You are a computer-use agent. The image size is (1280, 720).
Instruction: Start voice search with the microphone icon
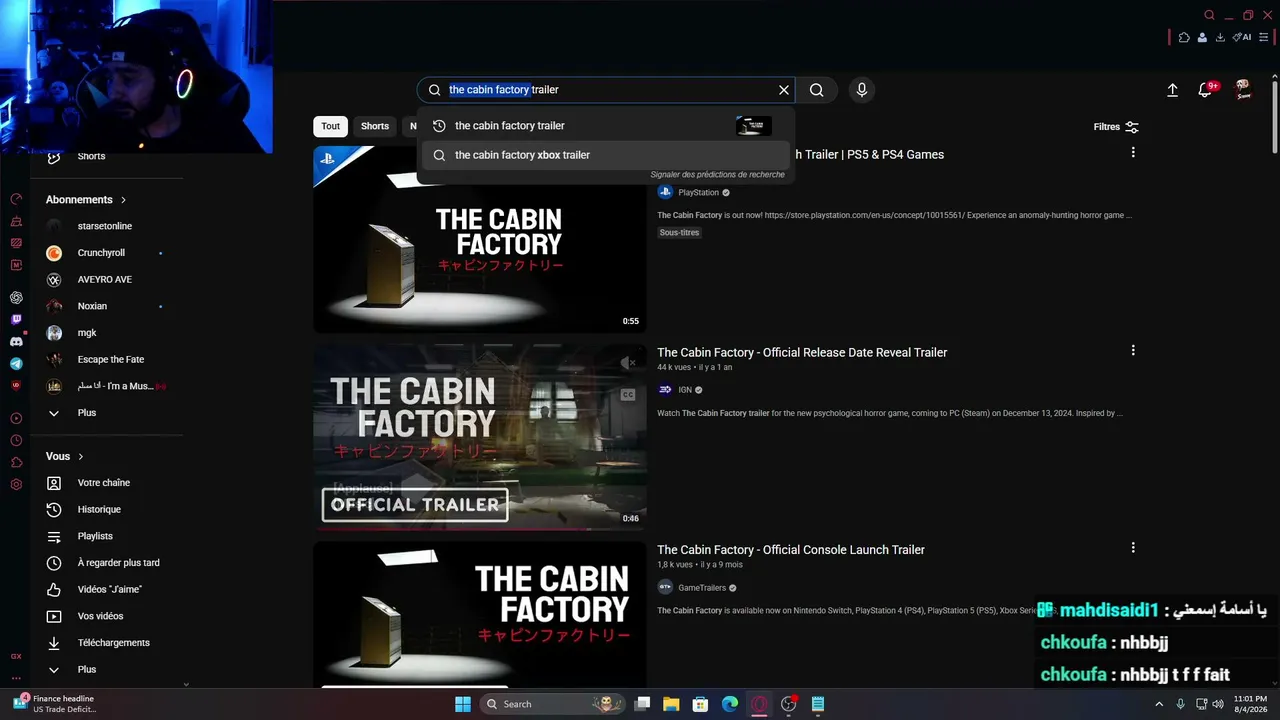[x=862, y=90]
